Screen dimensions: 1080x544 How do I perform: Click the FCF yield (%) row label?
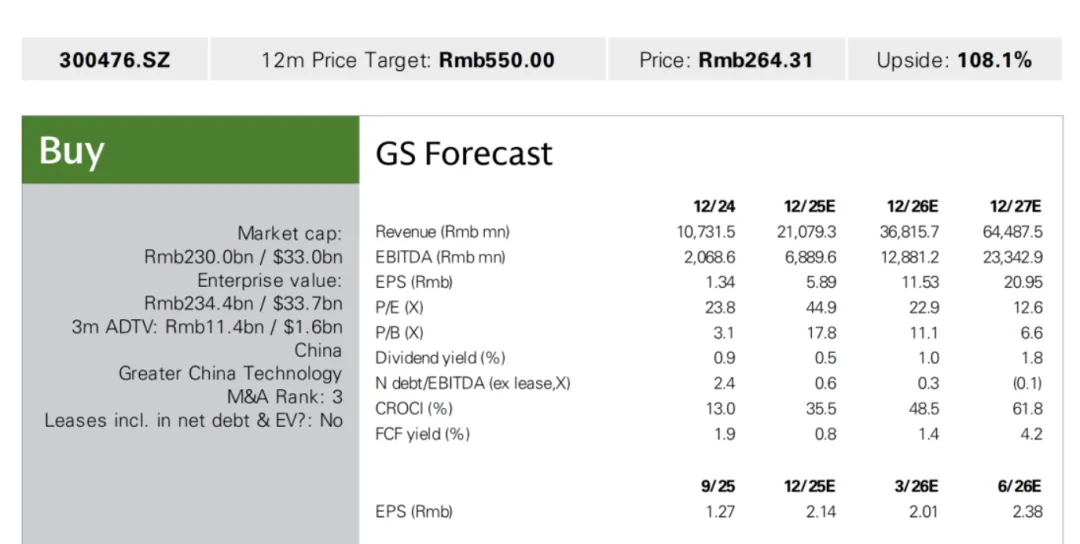[422, 434]
